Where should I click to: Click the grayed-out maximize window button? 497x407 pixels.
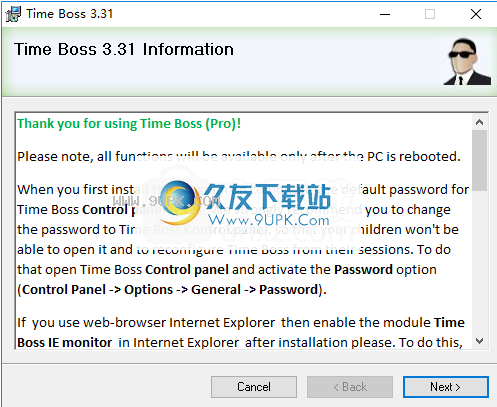(430, 14)
